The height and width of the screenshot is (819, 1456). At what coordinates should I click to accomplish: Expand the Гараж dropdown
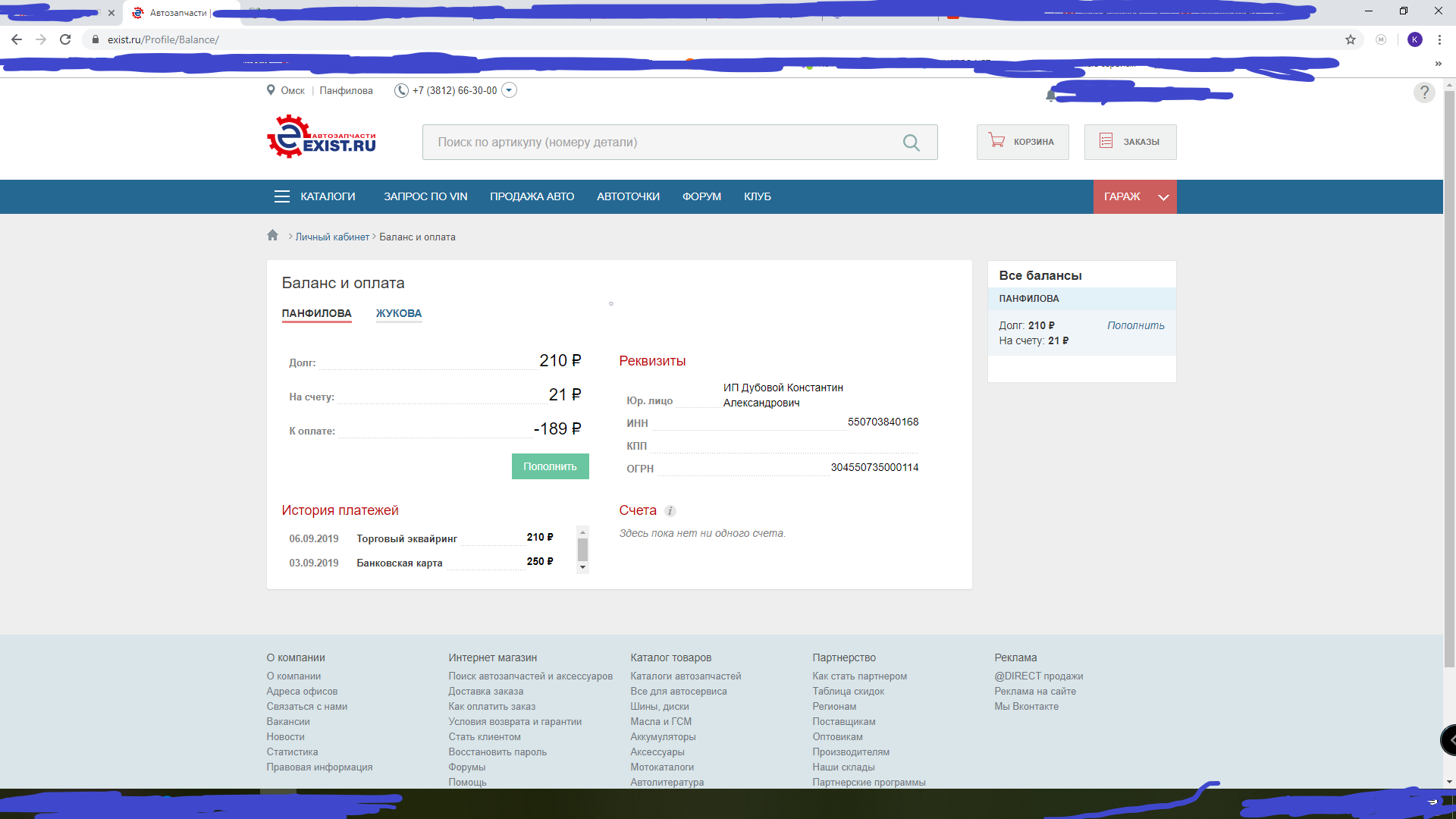pyautogui.click(x=1134, y=196)
